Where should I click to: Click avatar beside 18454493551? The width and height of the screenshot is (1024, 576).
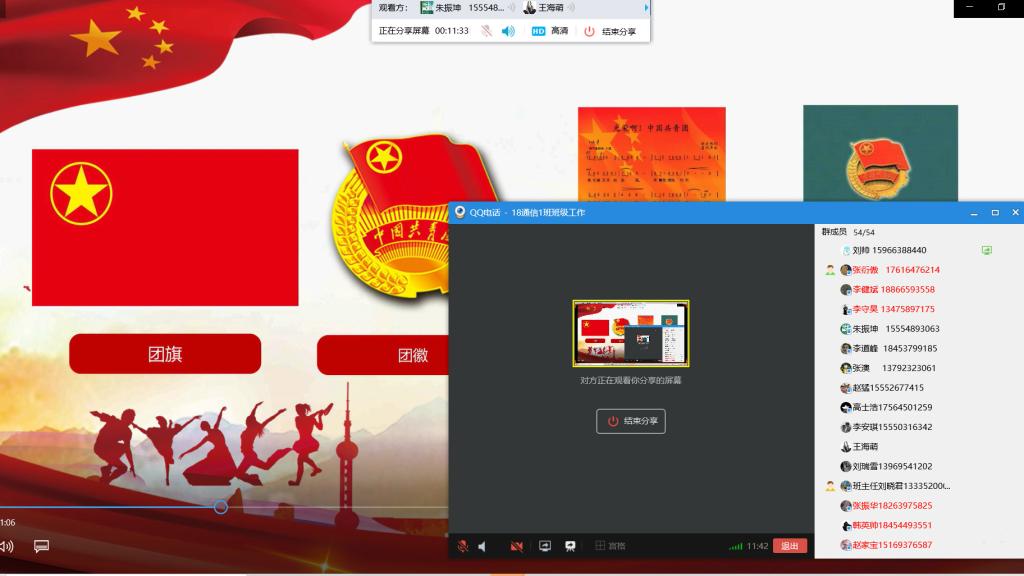tap(846, 525)
